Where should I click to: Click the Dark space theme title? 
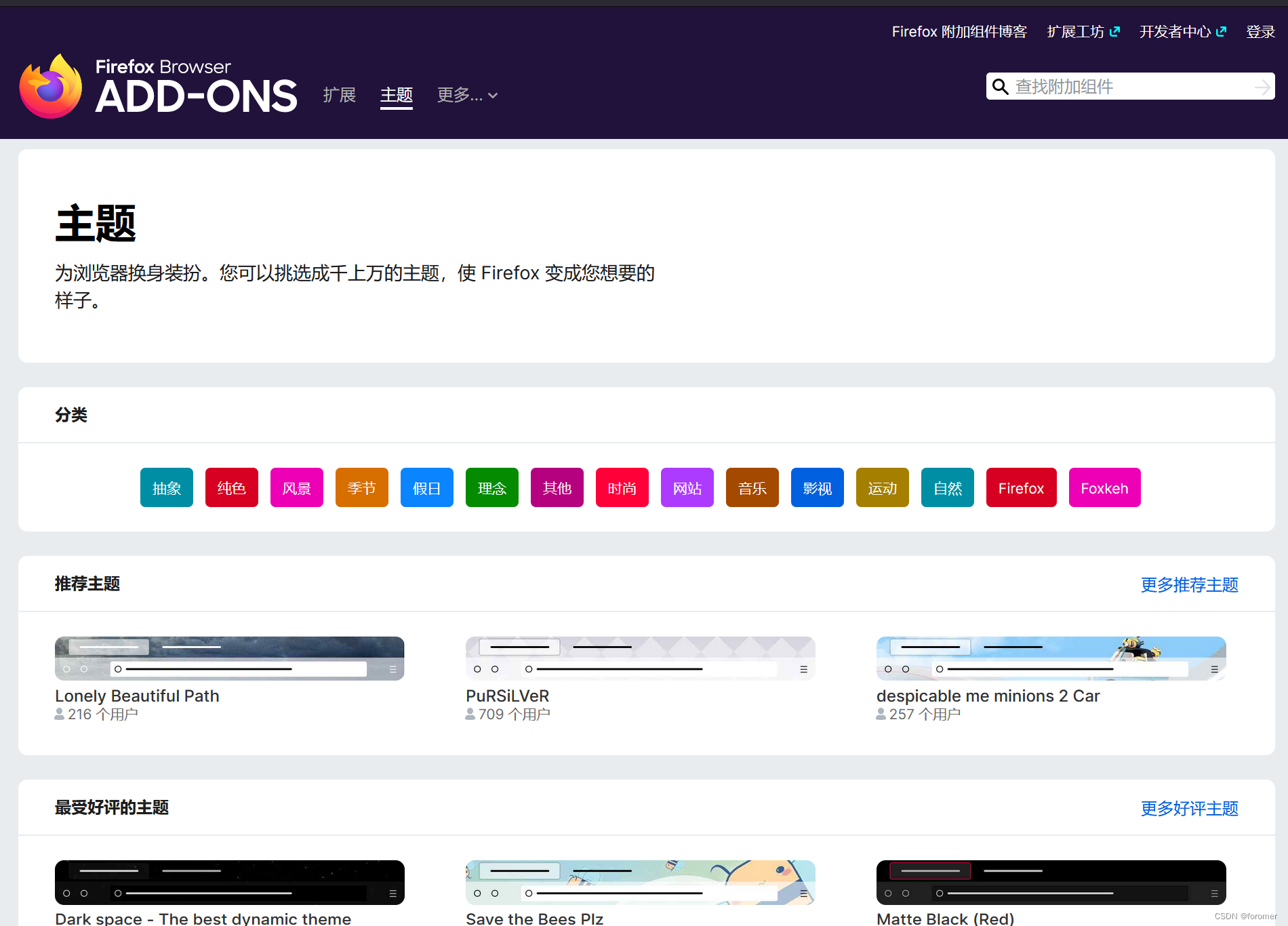(203, 919)
